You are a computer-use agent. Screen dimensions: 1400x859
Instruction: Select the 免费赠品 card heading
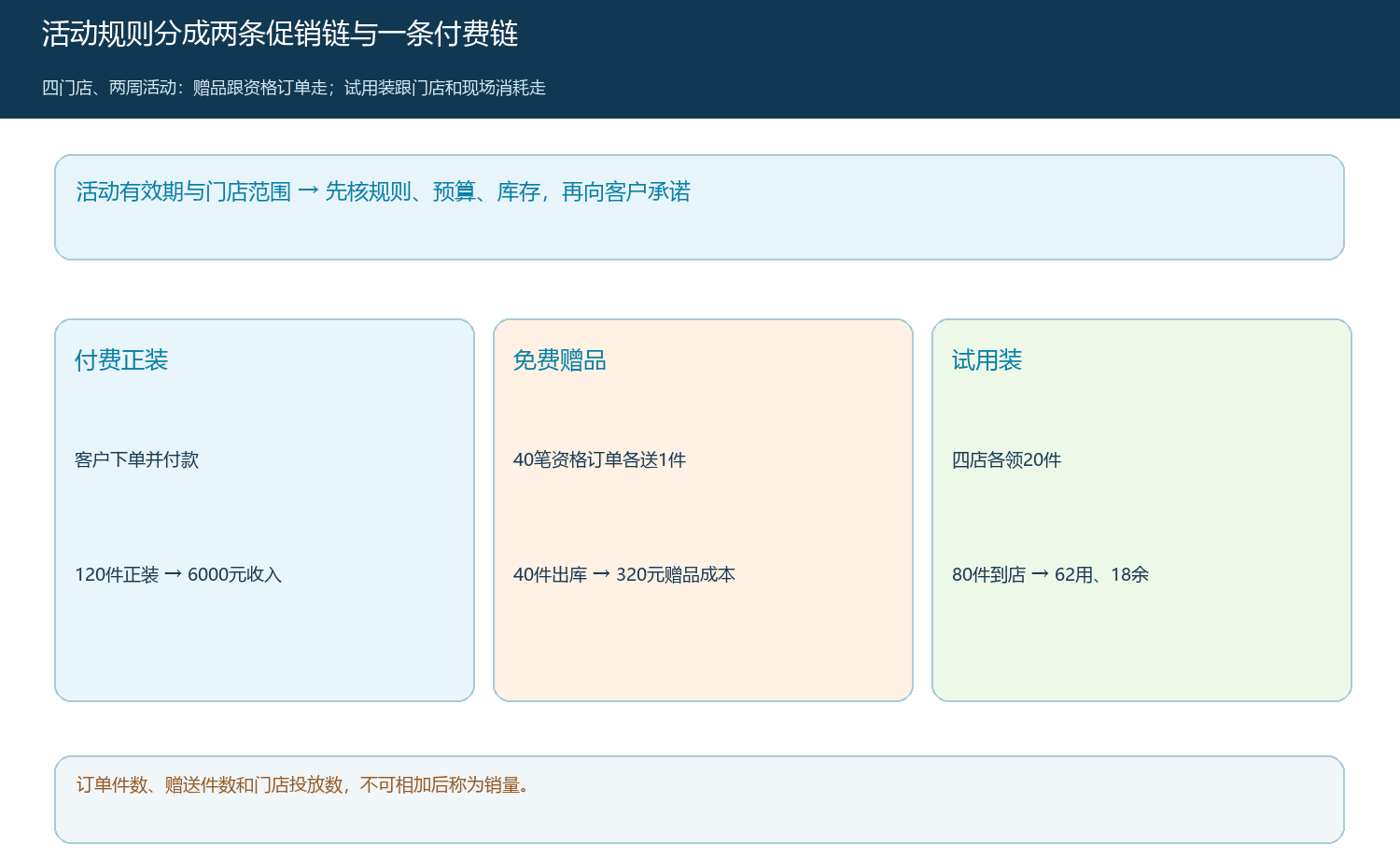(560, 360)
